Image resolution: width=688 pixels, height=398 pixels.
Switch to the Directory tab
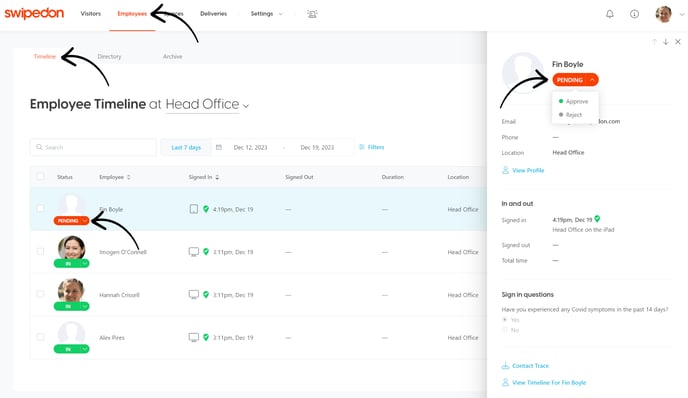pos(109,57)
